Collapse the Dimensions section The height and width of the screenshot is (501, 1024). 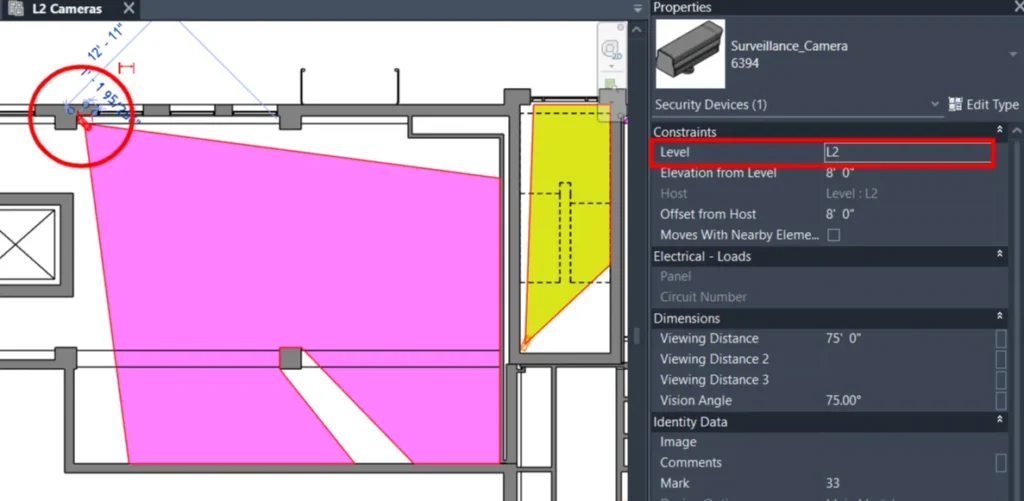click(1000, 318)
